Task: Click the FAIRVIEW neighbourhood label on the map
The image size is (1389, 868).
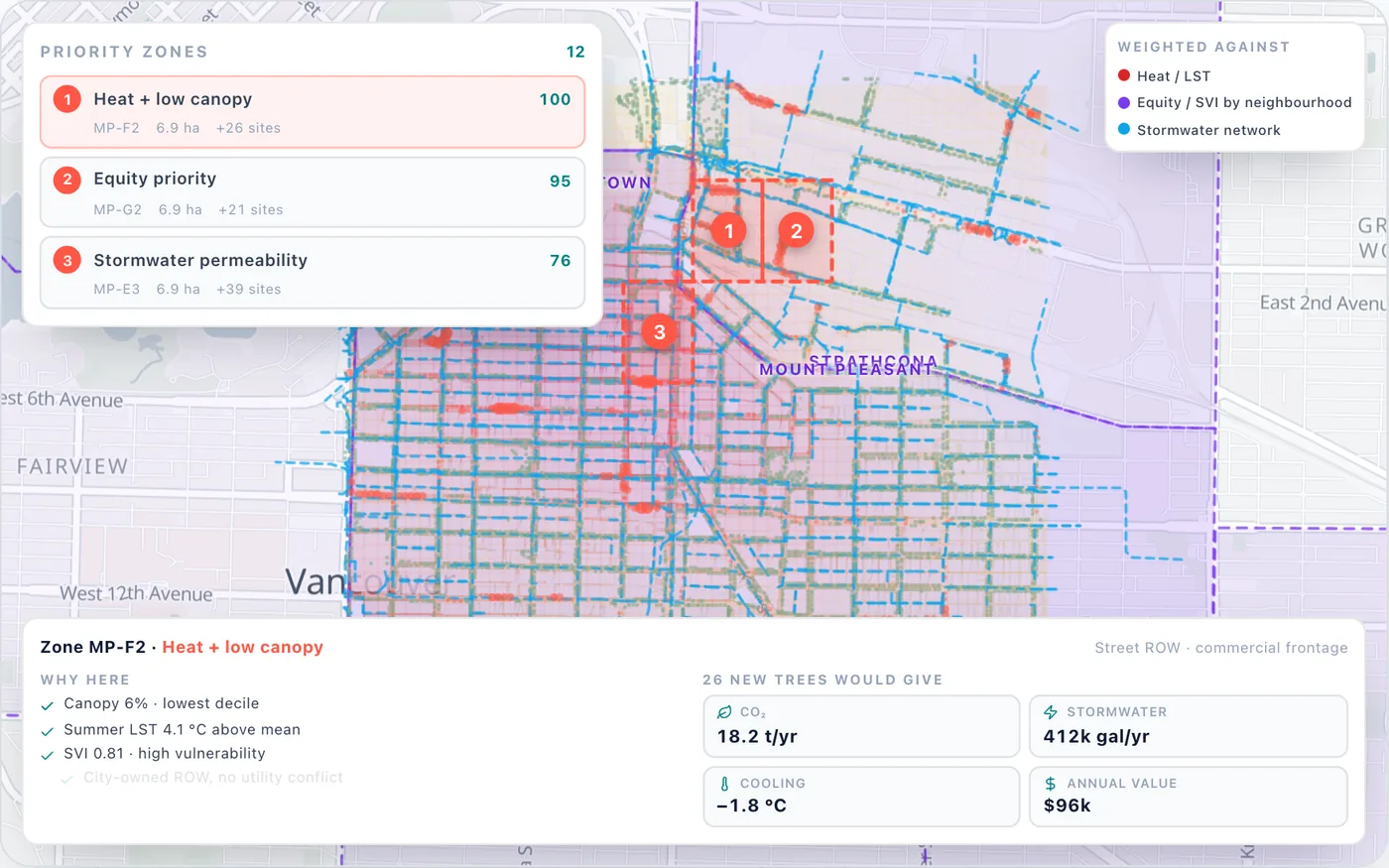Action: [x=71, y=466]
